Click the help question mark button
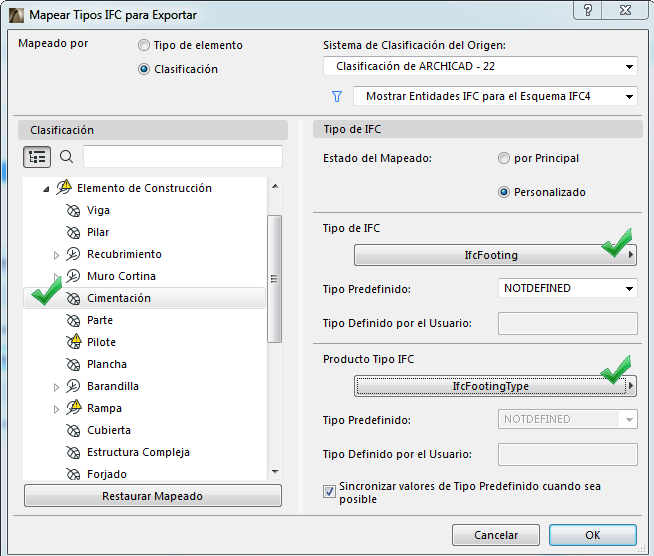654x556 pixels. click(x=592, y=12)
